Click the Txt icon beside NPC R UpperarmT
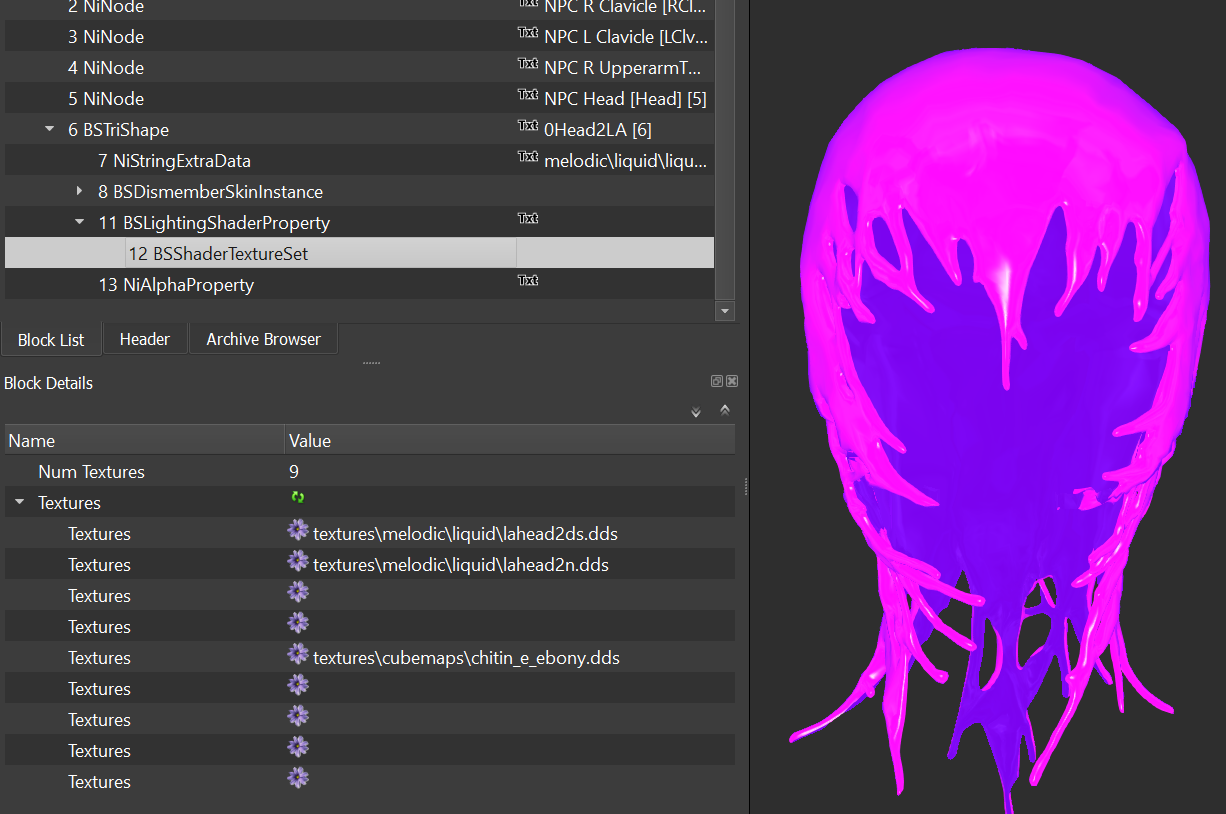The height and width of the screenshot is (814, 1226). click(x=527, y=64)
